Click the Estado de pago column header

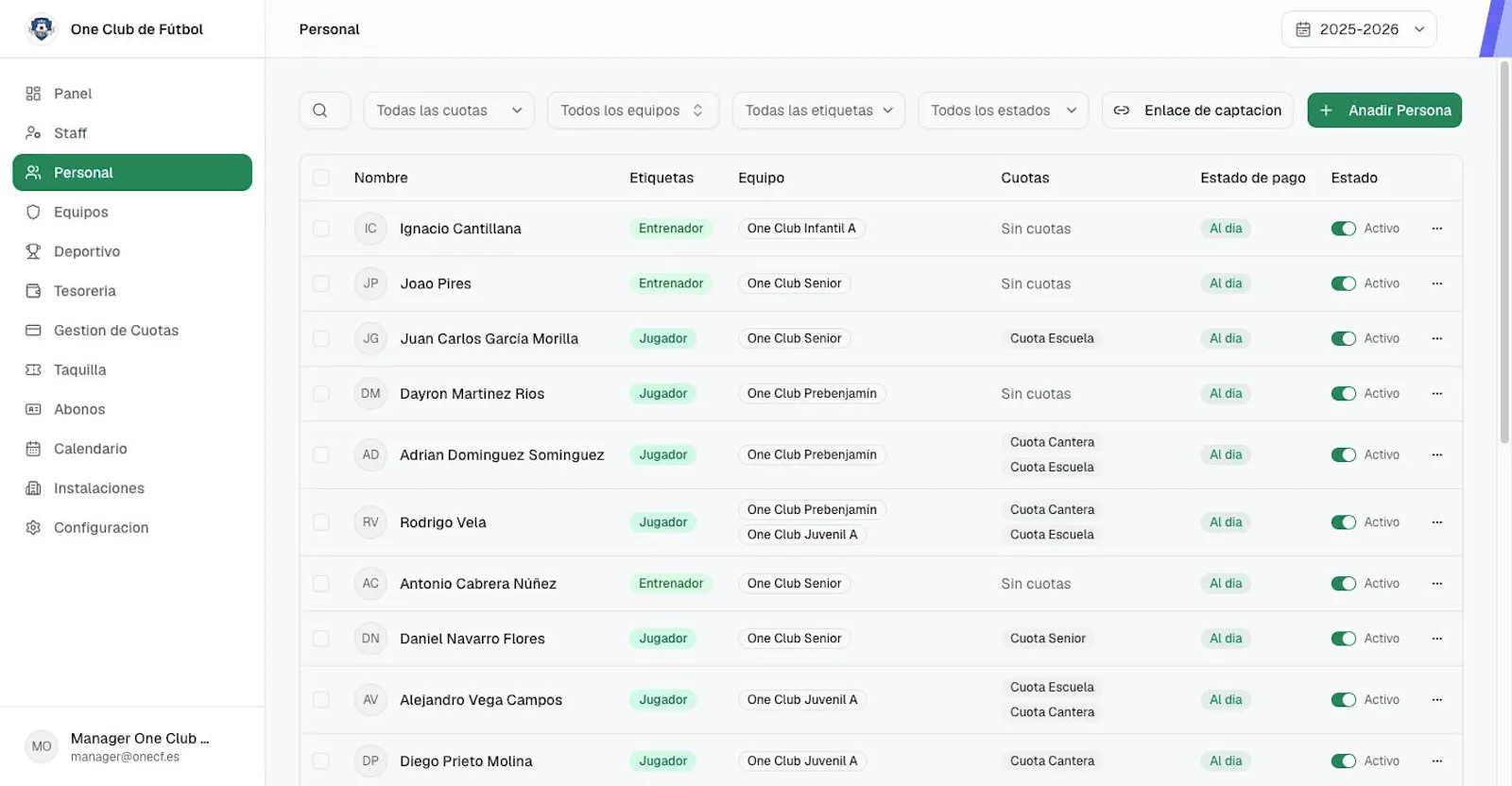pyautogui.click(x=1253, y=178)
